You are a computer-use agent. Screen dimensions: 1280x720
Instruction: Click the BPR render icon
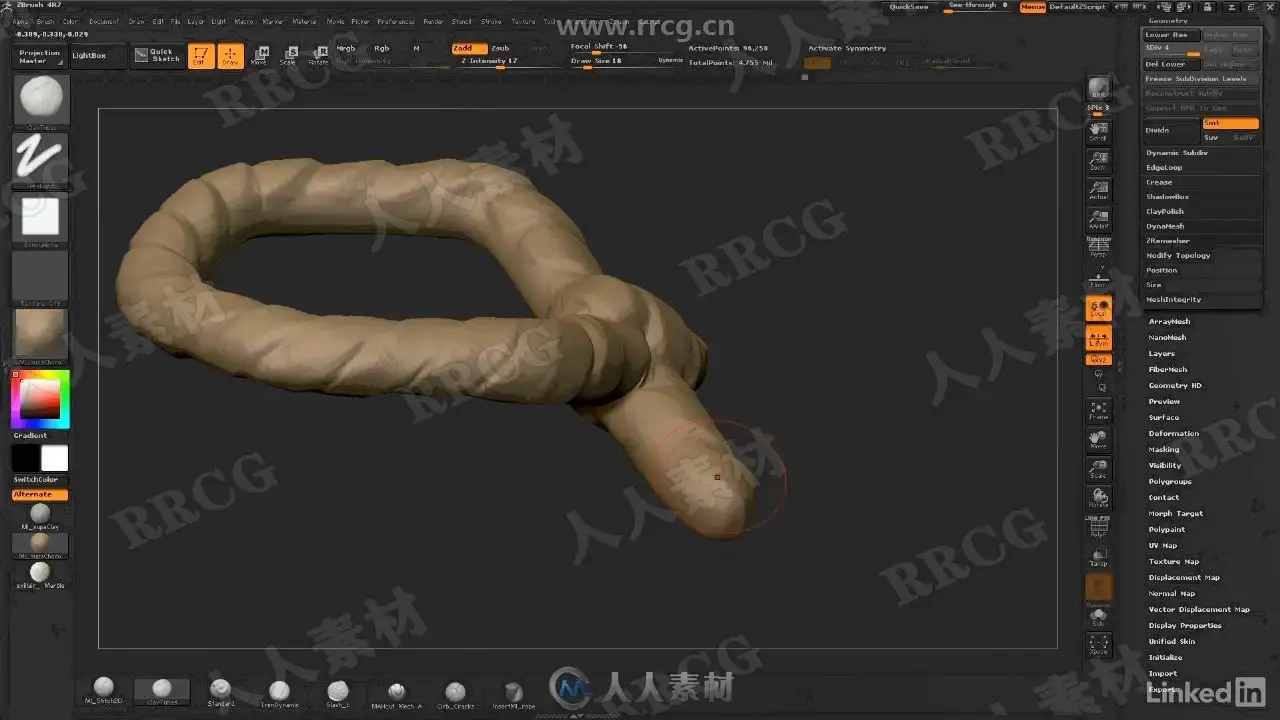point(1099,89)
